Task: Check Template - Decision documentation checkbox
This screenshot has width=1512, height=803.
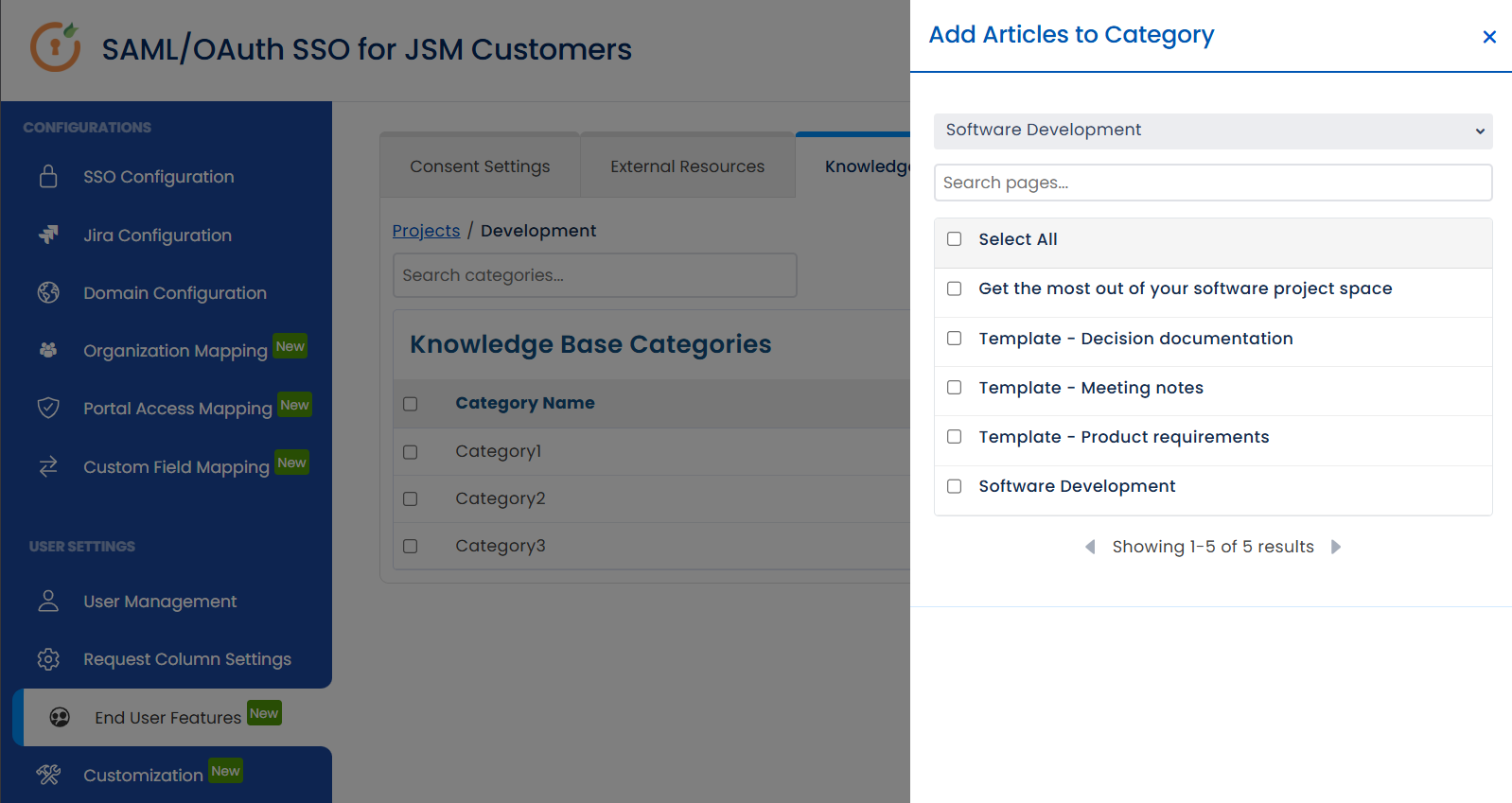Action: (955, 339)
